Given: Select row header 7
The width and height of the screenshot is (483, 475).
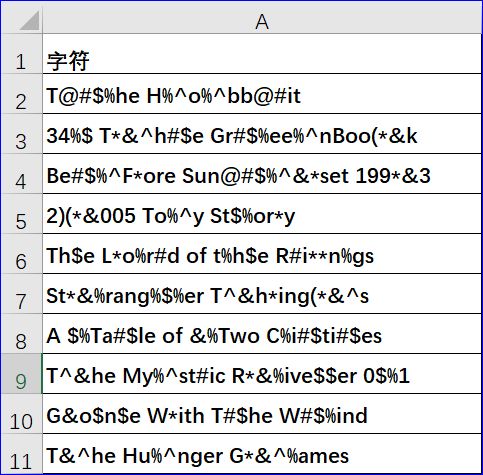Looking at the screenshot, I should pyautogui.click(x=22, y=294).
